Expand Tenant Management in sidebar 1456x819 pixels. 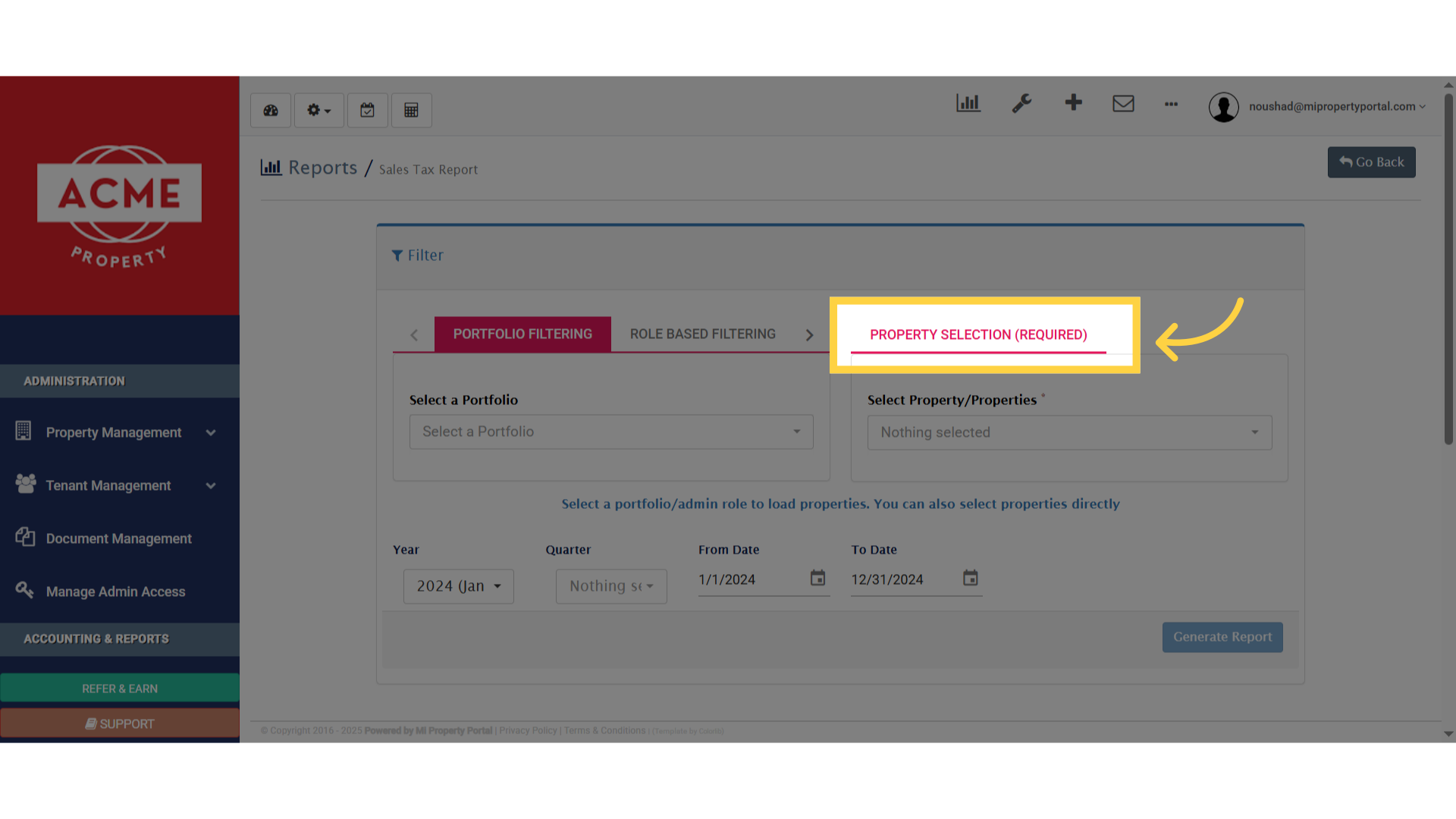[120, 485]
